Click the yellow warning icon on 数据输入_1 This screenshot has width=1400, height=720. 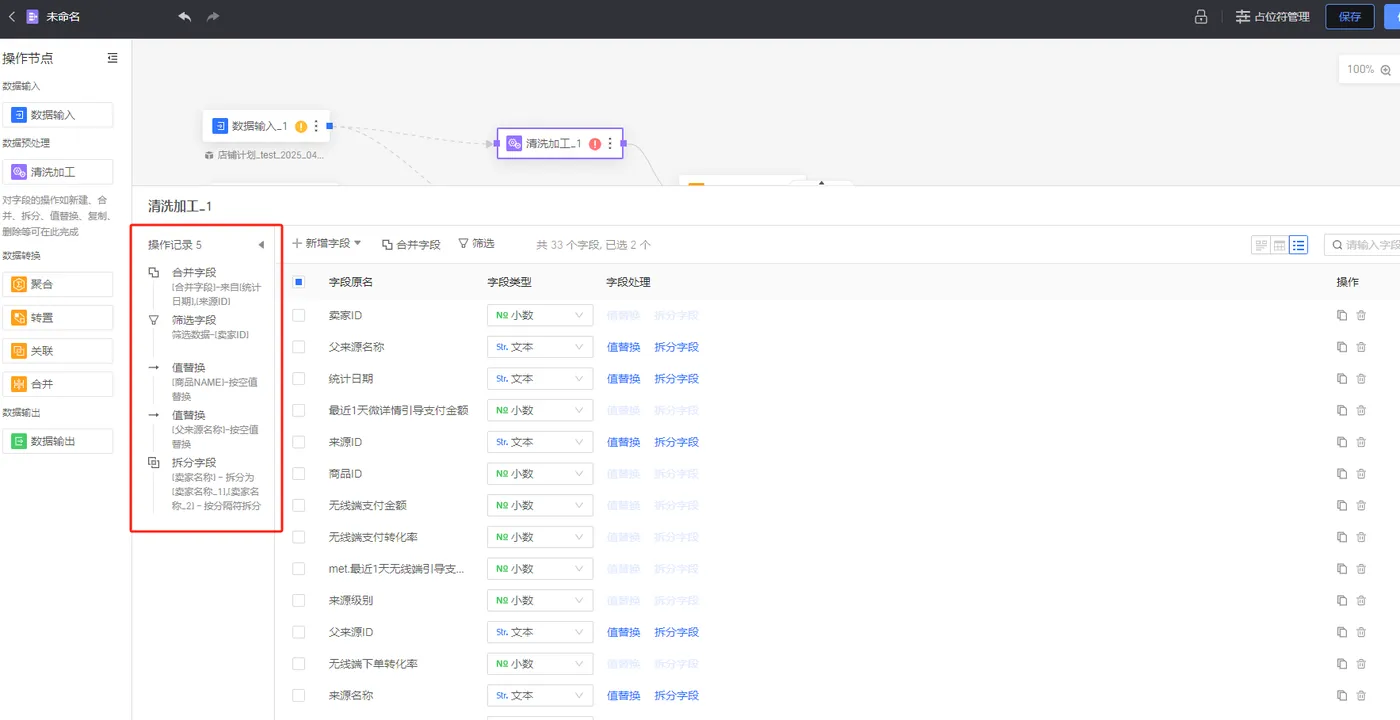pos(301,127)
